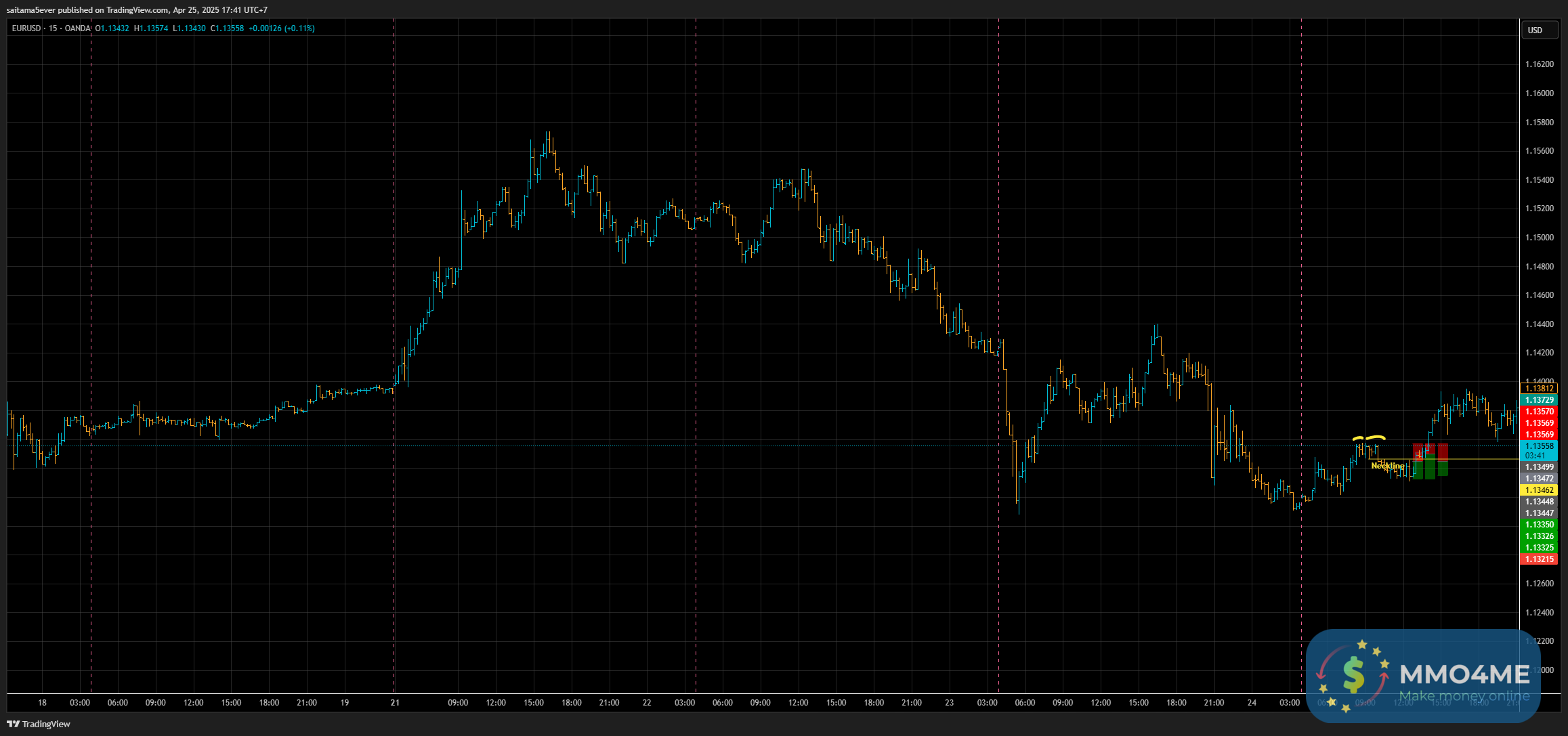Viewport: 1568px width, 736px height.
Task: Click the orange-outlined 1.13812 price label
Action: pos(1539,389)
